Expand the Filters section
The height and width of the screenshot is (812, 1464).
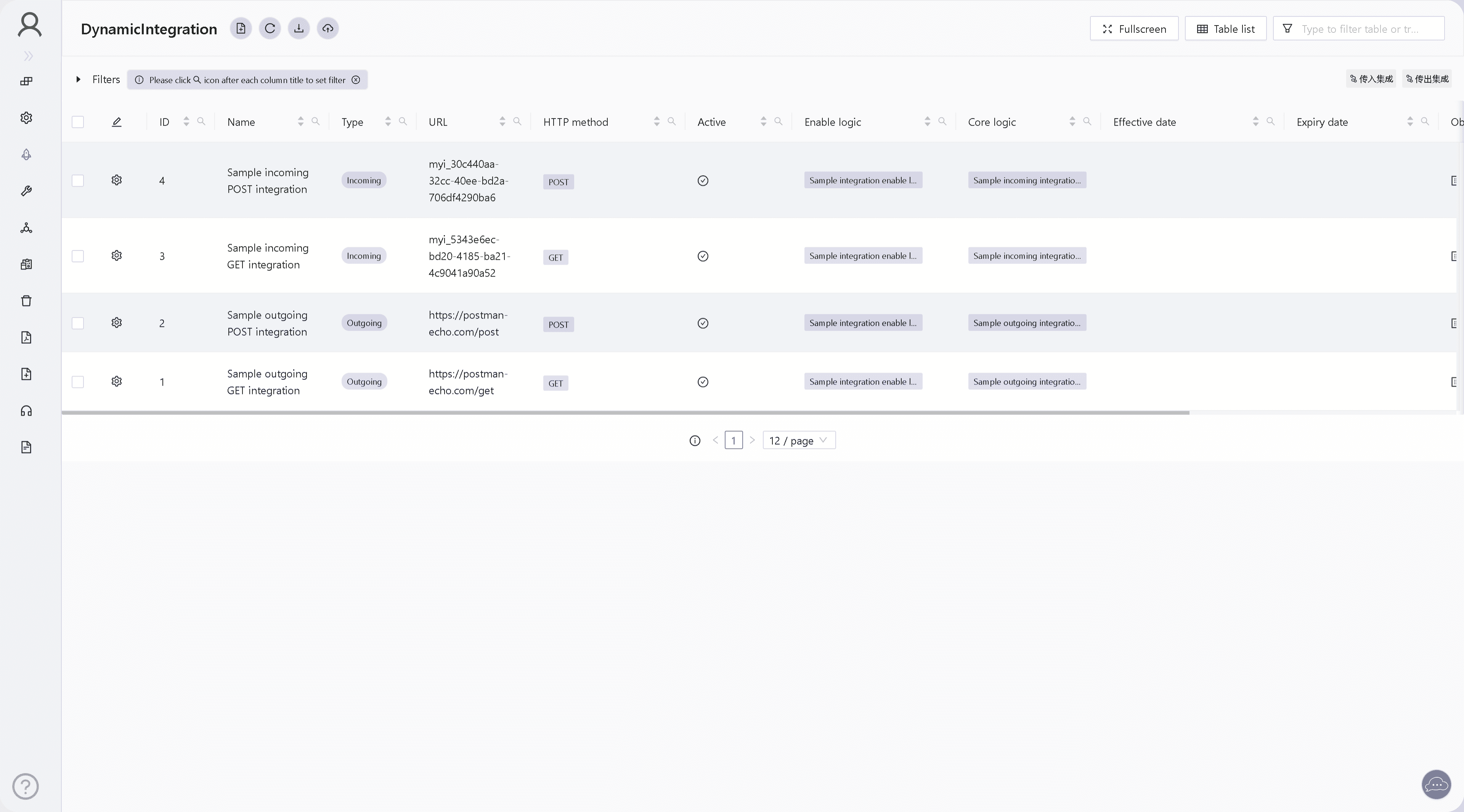(78, 79)
